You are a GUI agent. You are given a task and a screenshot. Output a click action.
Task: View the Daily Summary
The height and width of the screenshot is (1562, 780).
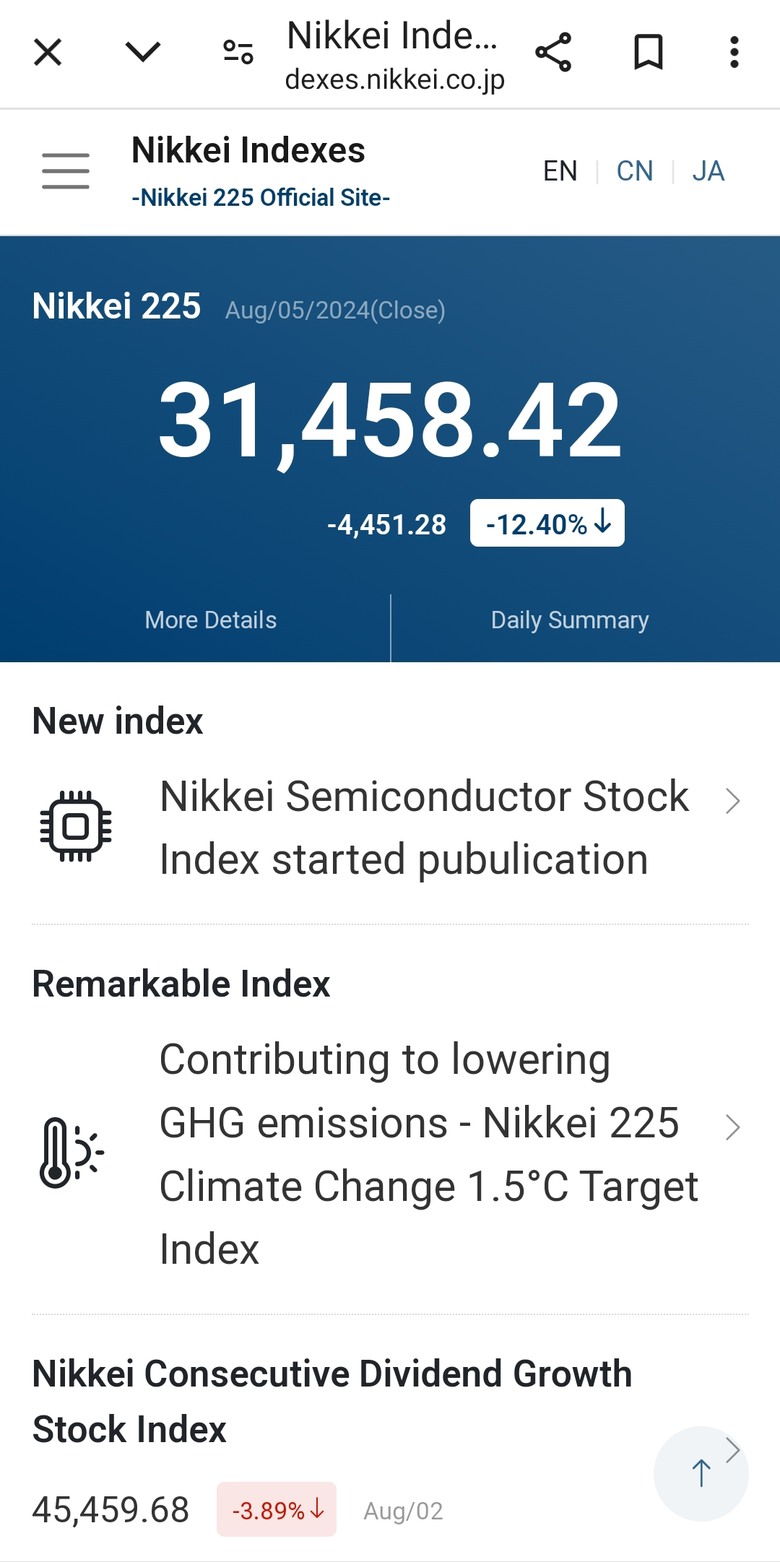click(570, 620)
